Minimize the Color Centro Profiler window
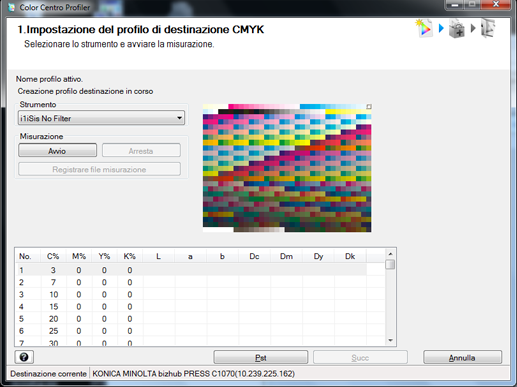 (454, 5)
